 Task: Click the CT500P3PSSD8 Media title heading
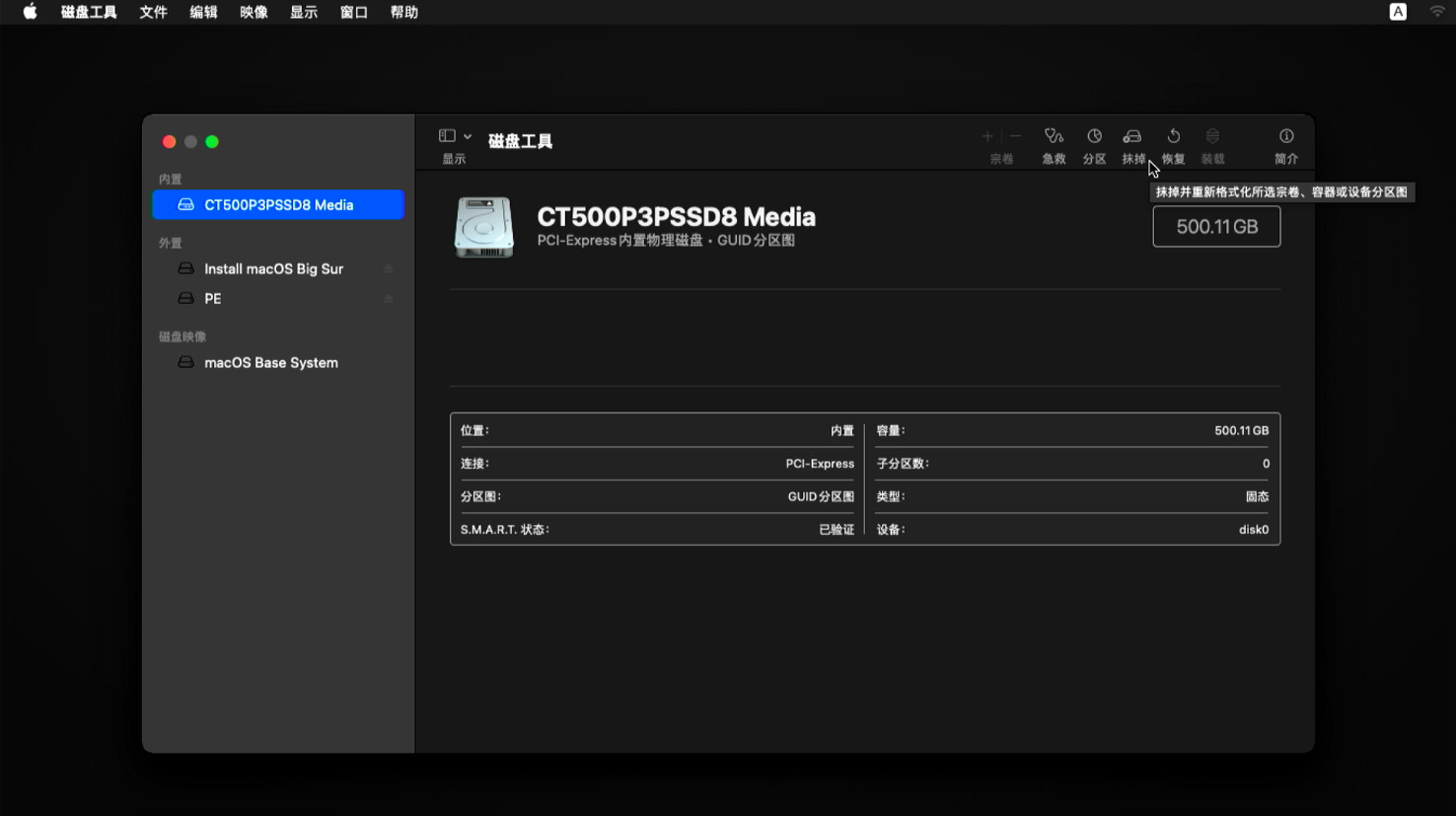coord(676,217)
